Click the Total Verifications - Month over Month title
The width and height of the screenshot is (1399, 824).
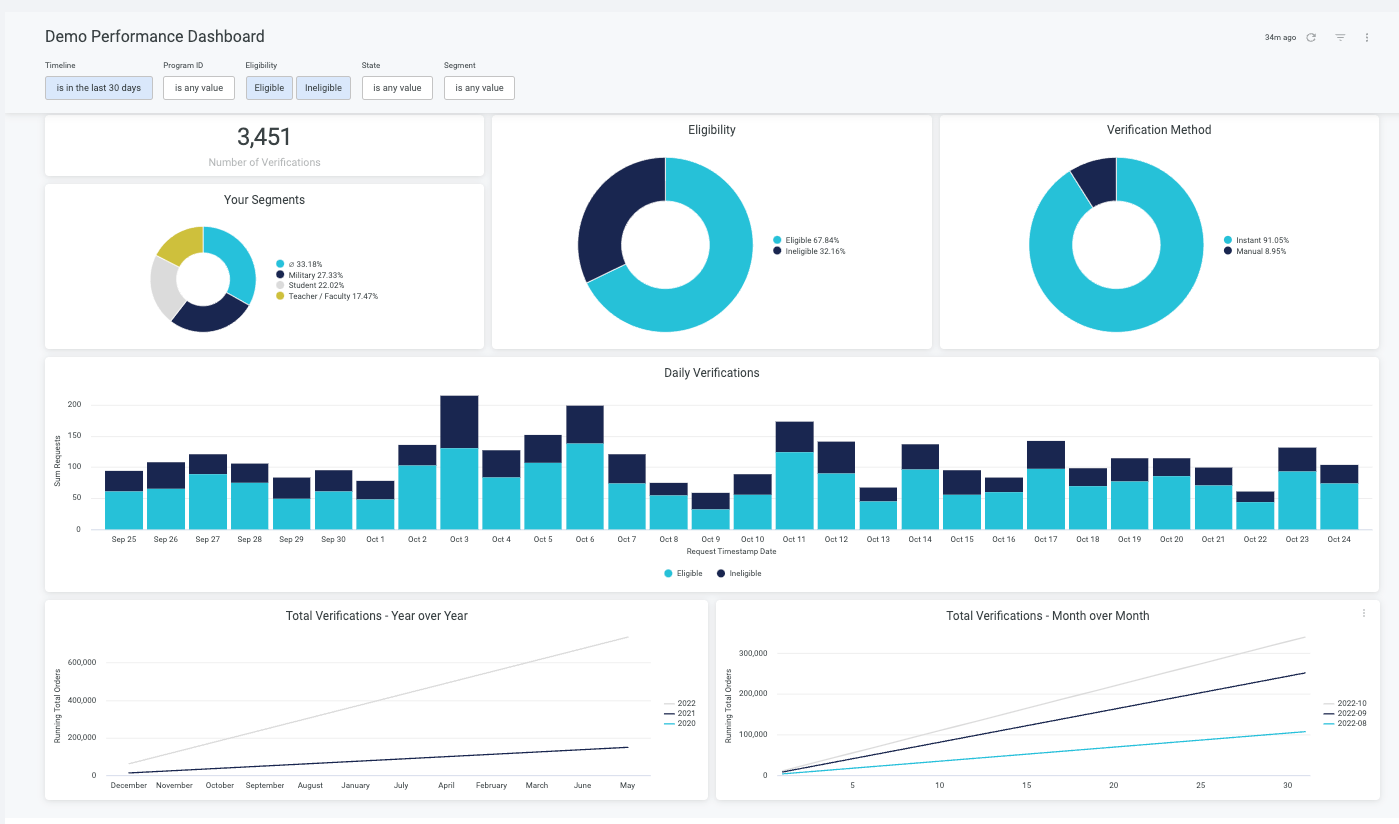pyautogui.click(x=1048, y=616)
